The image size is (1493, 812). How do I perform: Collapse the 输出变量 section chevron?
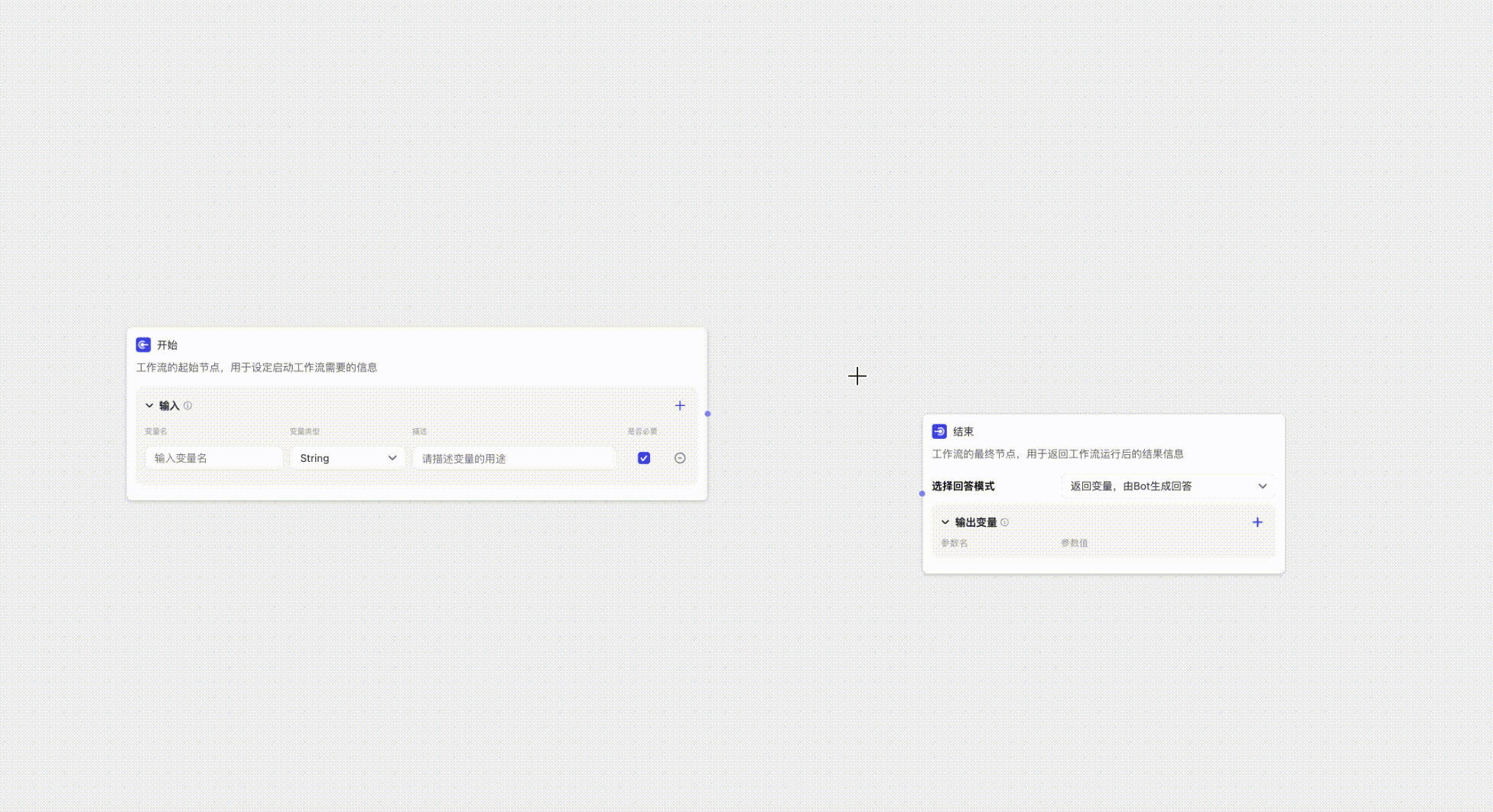click(945, 522)
